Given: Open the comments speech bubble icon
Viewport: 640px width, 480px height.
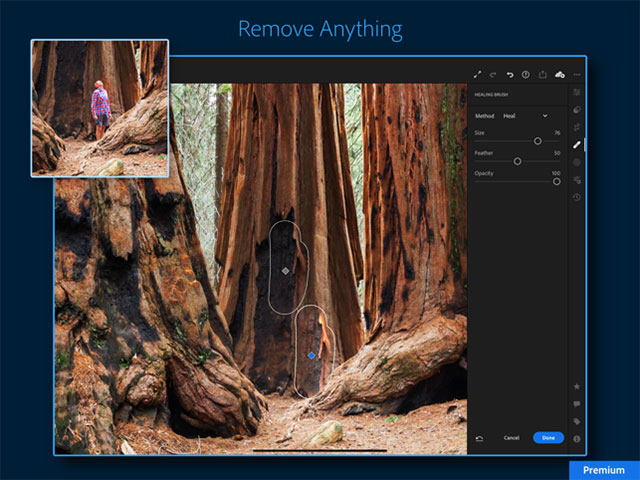Looking at the screenshot, I should (x=577, y=404).
